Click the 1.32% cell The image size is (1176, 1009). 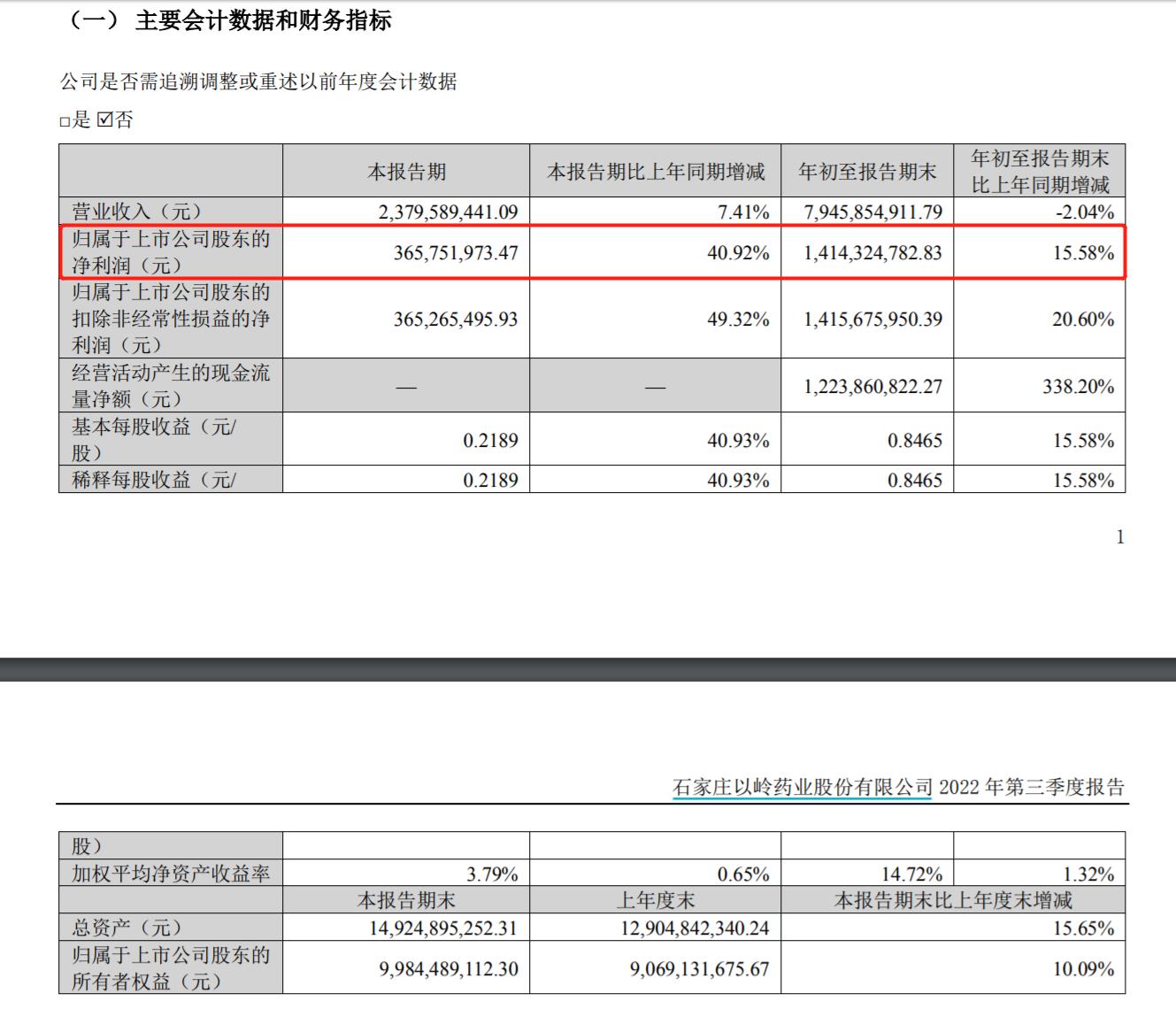click(1088, 874)
